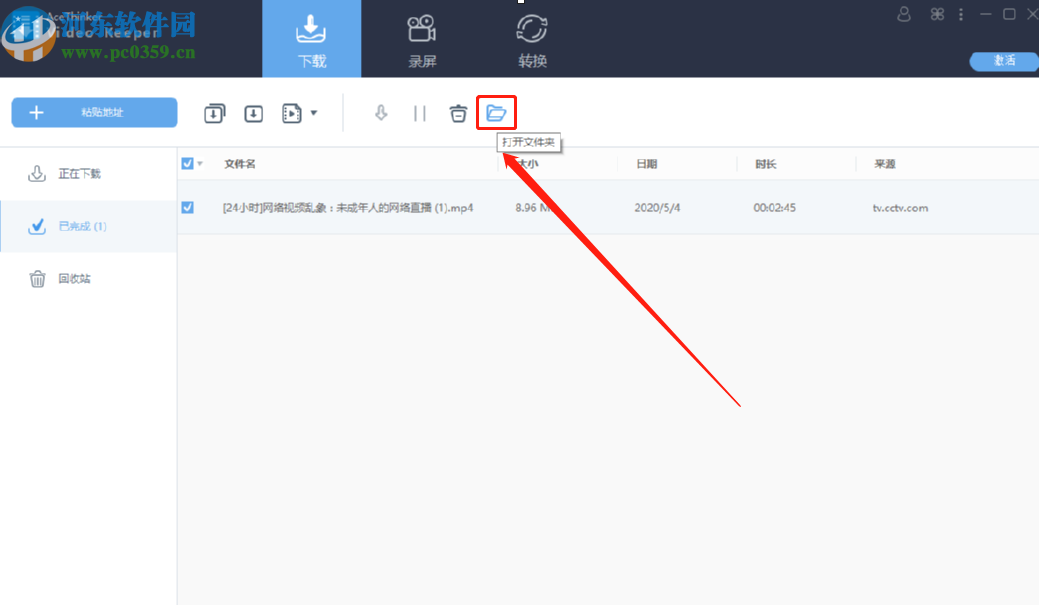Click the resume download arrow icon
This screenshot has height=605, width=1039.
[381, 112]
